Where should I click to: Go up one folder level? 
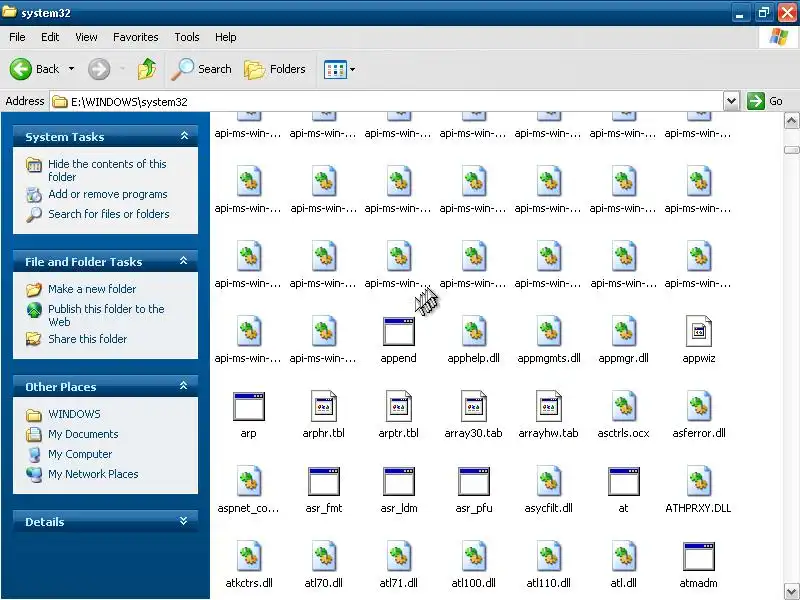click(x=147, y=69)
